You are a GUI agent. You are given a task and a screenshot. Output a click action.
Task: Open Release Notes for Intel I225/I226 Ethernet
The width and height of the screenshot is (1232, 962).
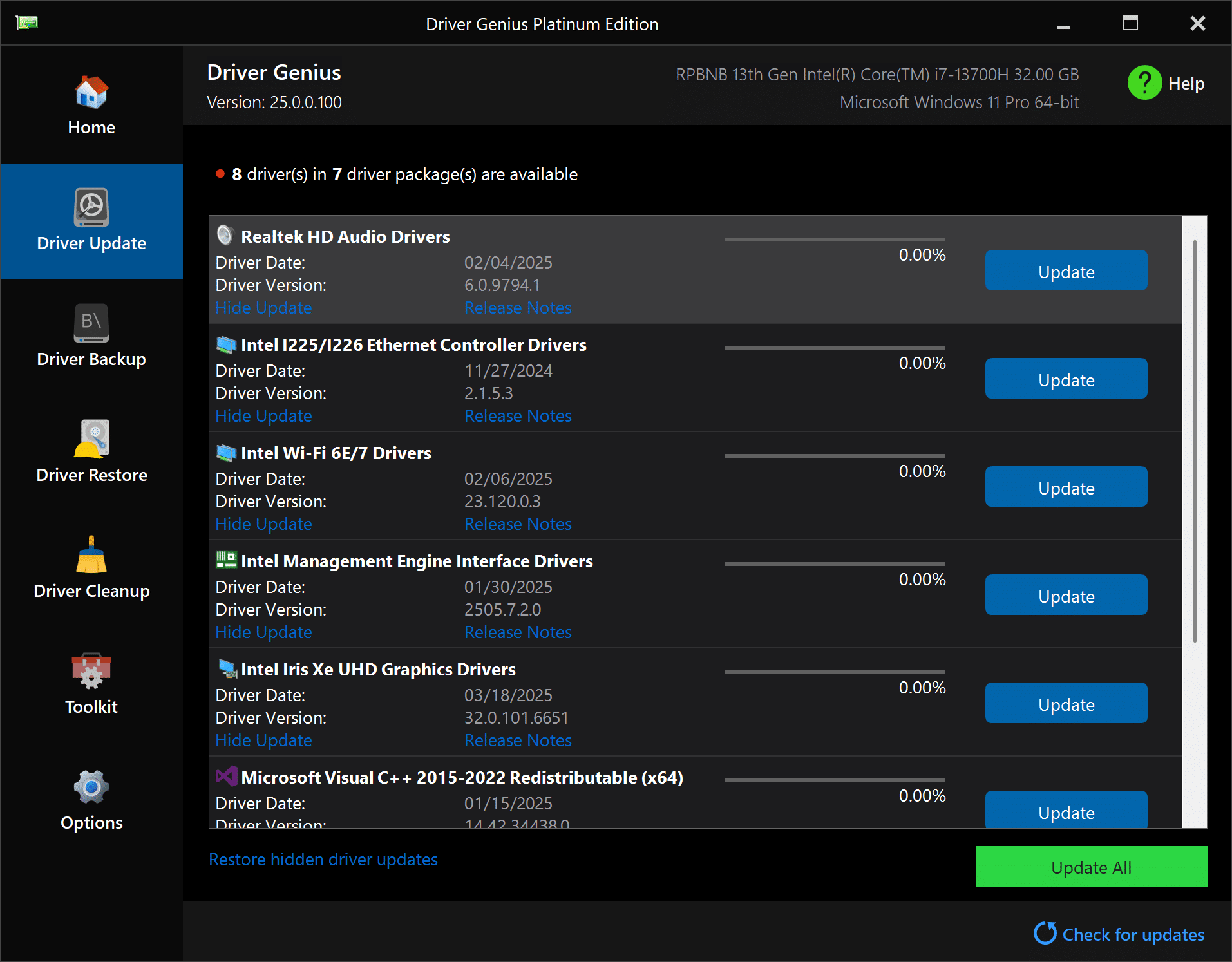pyautogui.click(x=517, y=416)
